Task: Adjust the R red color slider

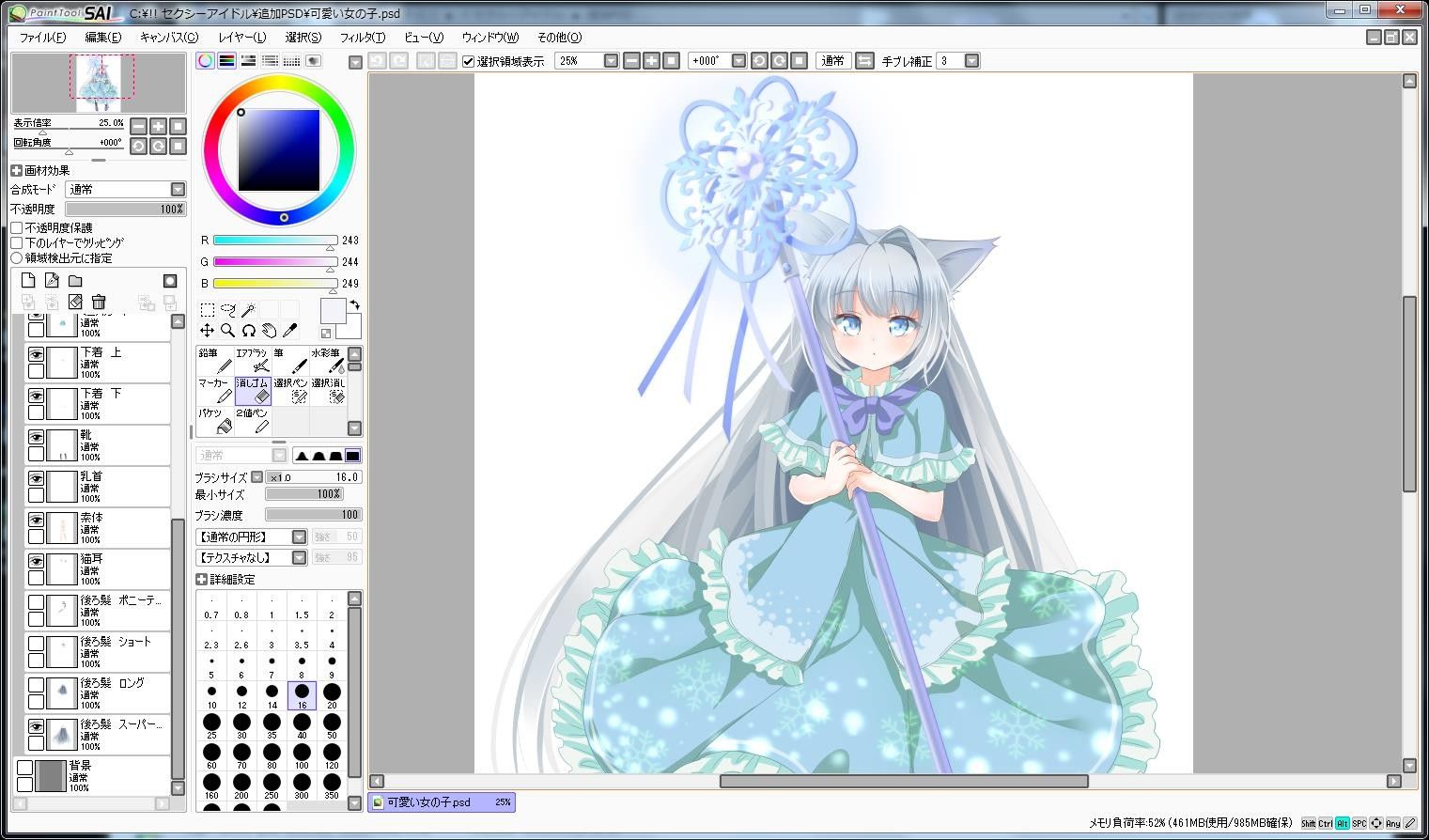Action: (275, 241)
